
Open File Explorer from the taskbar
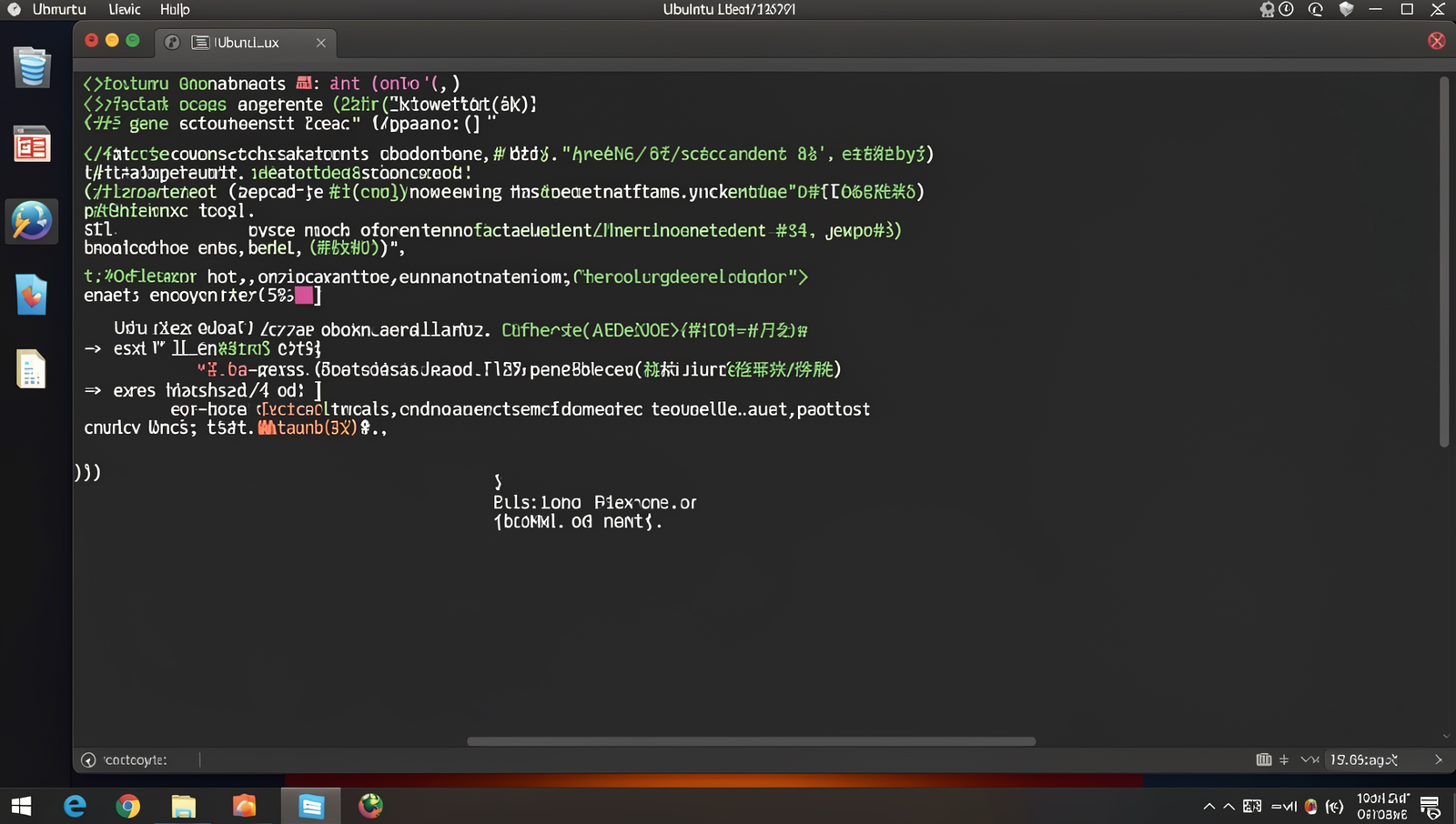pyautogui.click(x=184, y=806)
